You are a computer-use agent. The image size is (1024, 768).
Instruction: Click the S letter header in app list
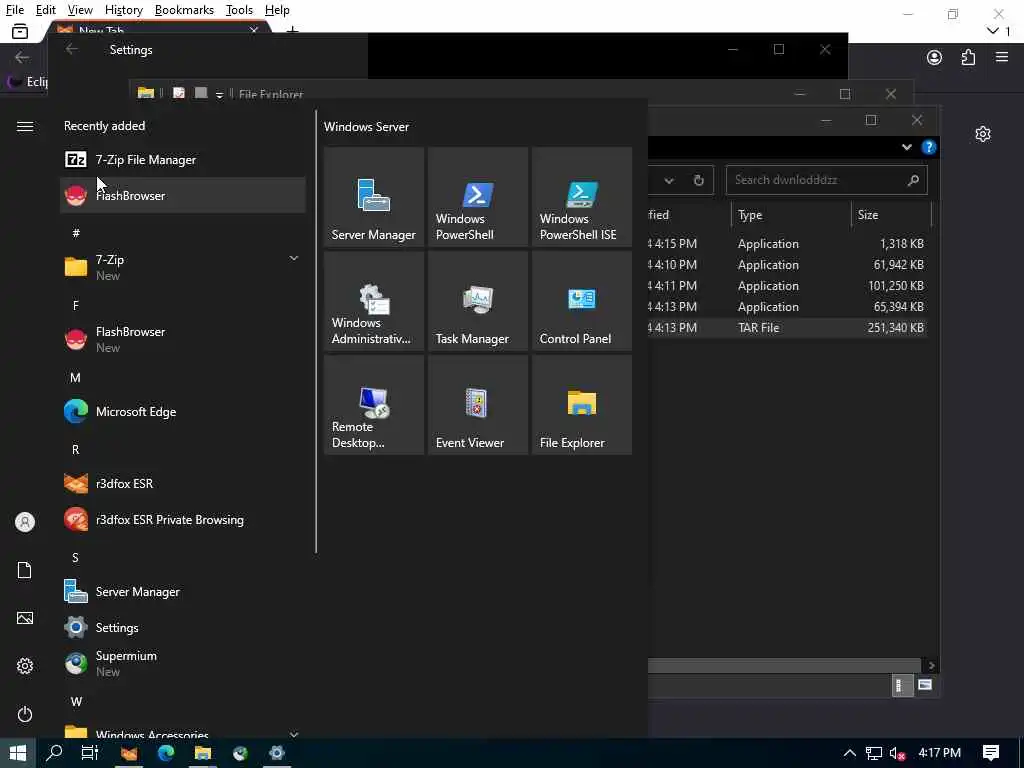tap(75, 557)
